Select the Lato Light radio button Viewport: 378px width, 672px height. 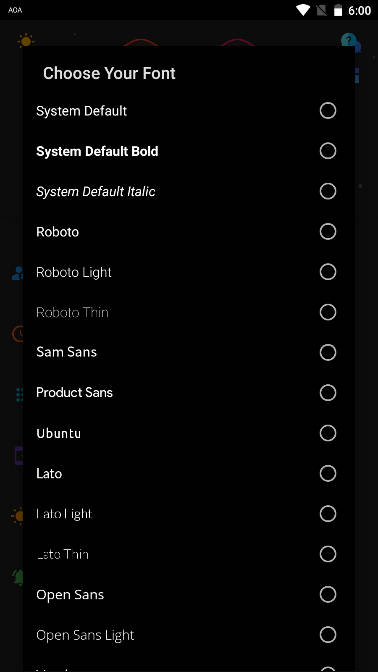click(x=328, y=514)
